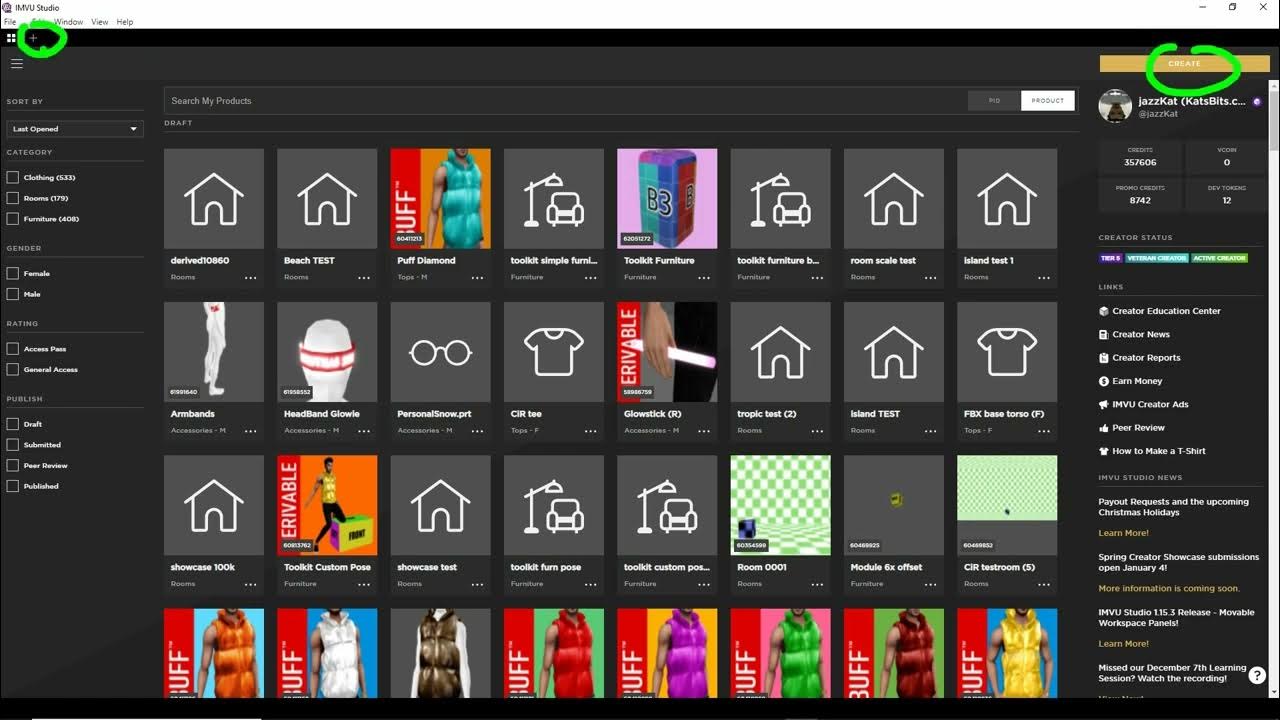Click jazzKat profile avatar
This screenshot has width=1280, height=720.
tap(1115, 105)
